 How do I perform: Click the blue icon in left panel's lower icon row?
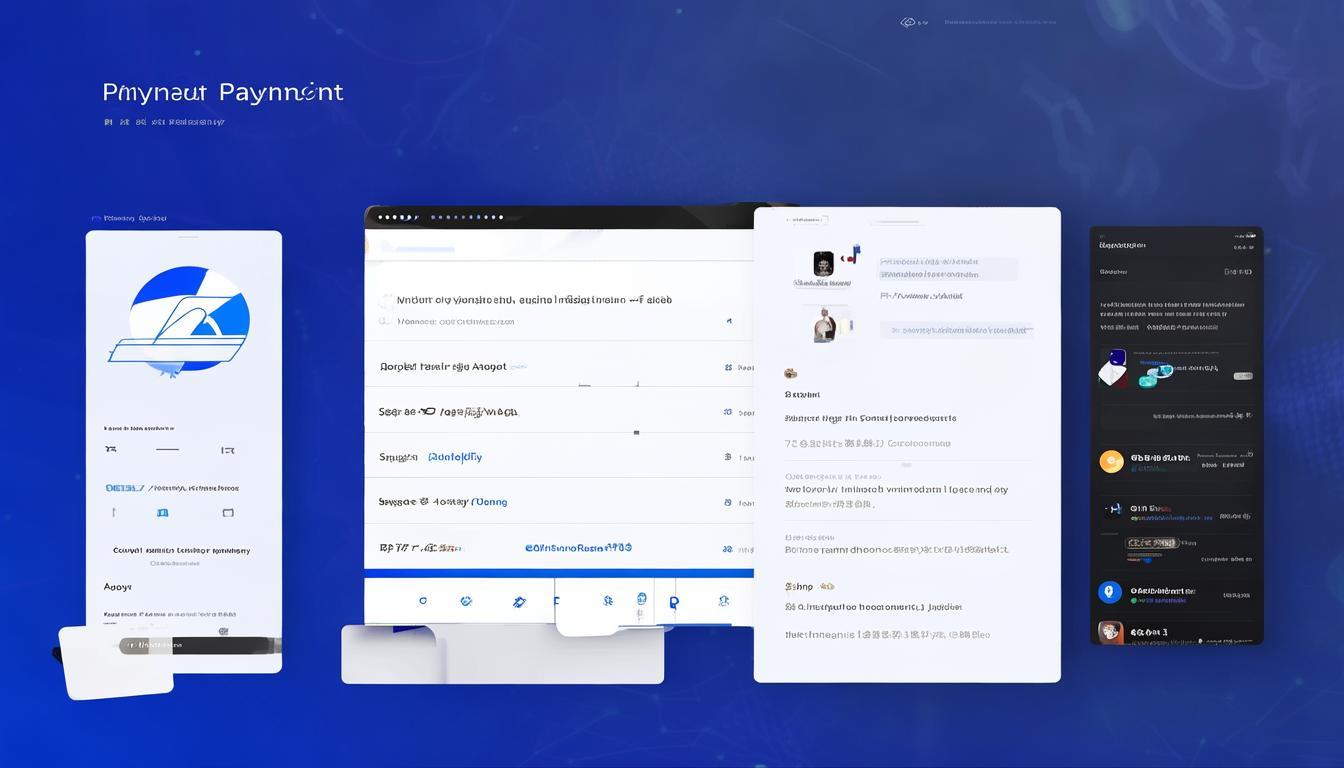[x=163, y=513]
